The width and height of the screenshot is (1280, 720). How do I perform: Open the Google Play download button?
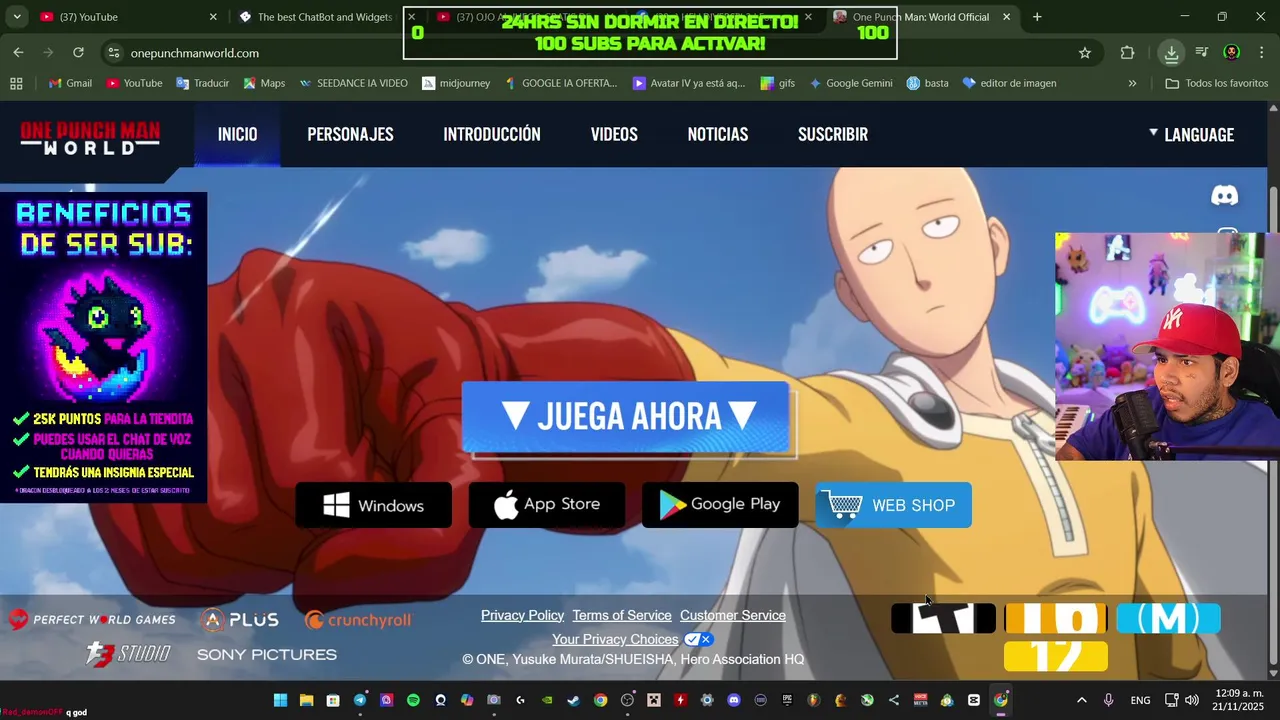720,505
